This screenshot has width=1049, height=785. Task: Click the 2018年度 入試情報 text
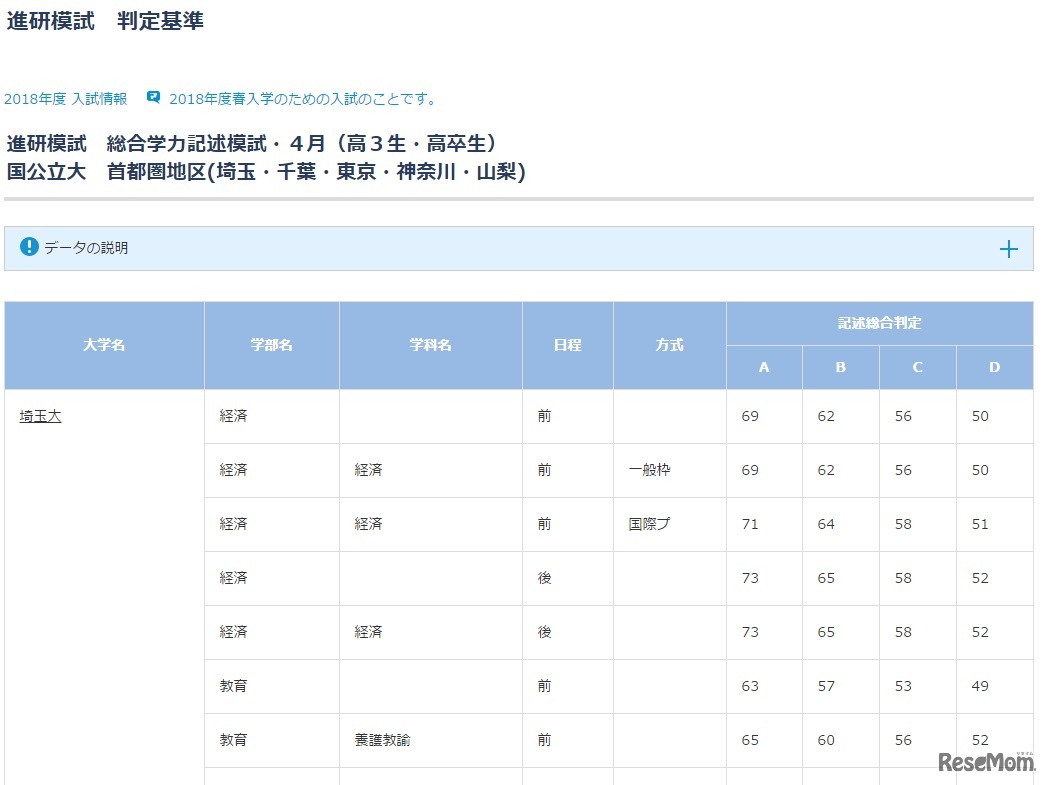coord(66,99)
